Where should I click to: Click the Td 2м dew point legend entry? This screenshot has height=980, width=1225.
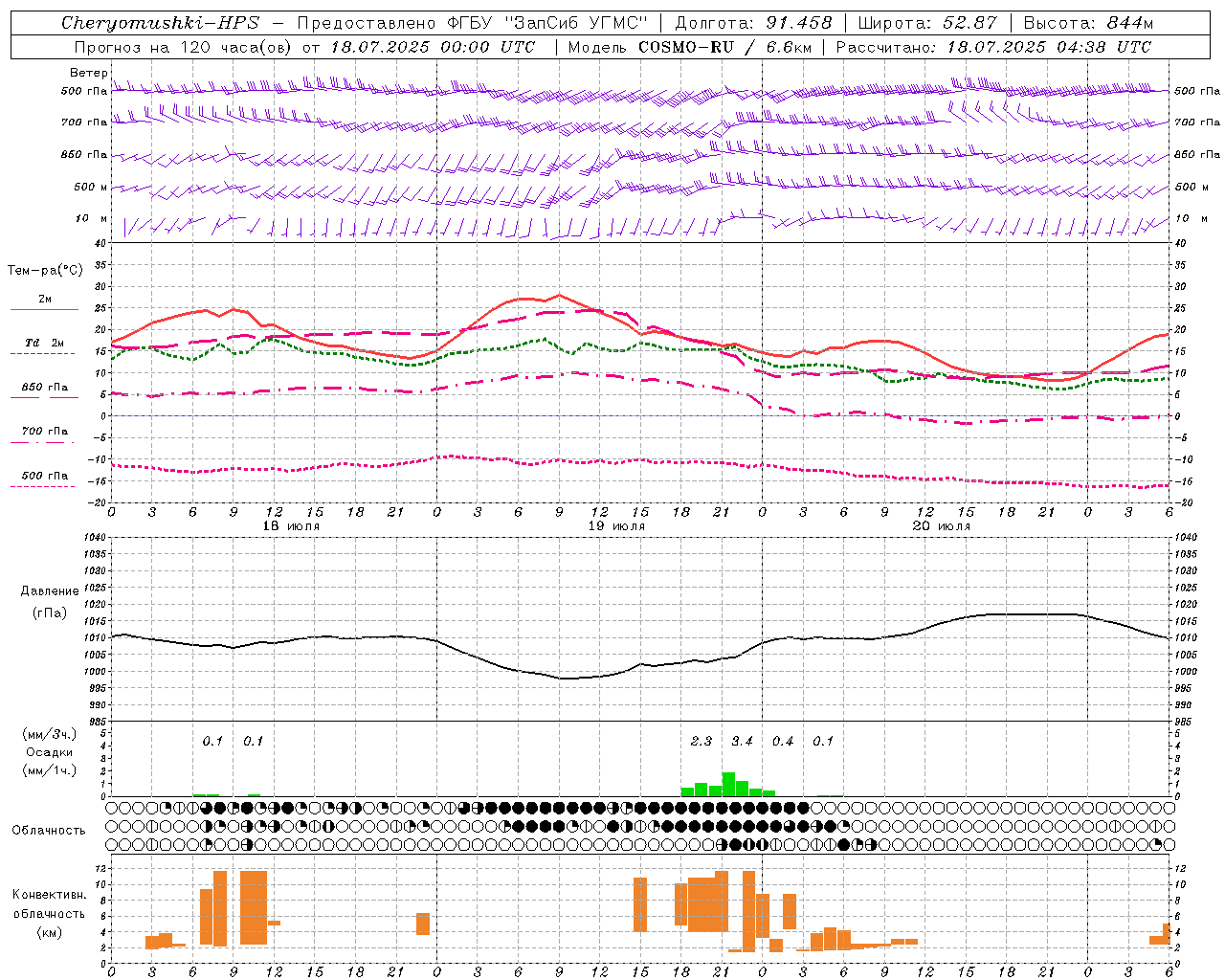(45, 343)
